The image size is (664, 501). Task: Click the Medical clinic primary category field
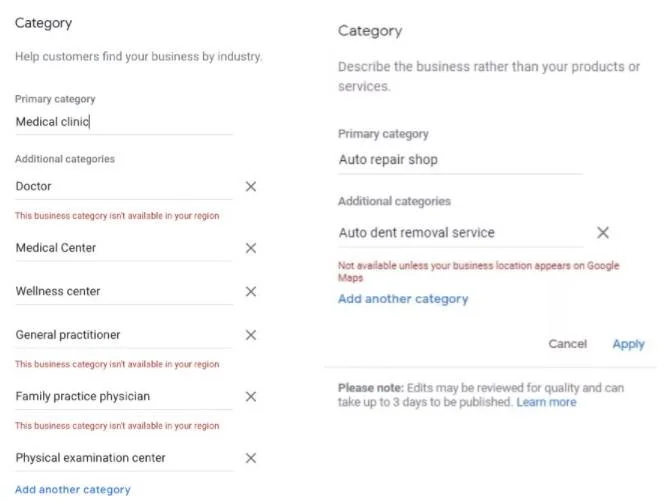pyautogui.click(x=123, y=122)
